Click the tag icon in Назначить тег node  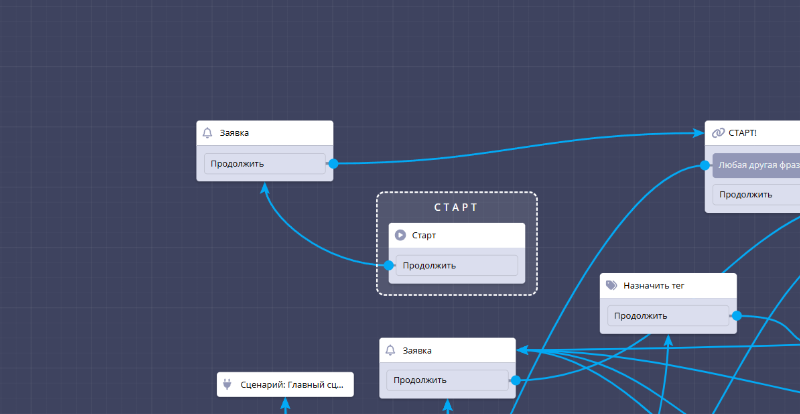pos(611,285)
